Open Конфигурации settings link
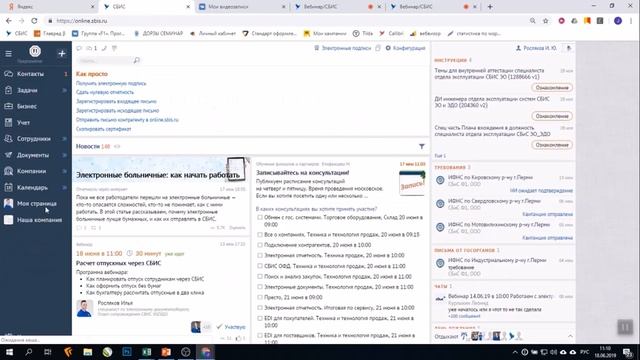This screenshot has width=640, height=360. pos(405,48)
